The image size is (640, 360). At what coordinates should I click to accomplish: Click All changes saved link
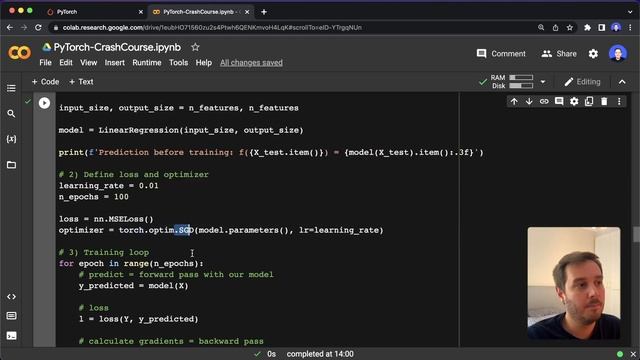[x=251, y=63]
